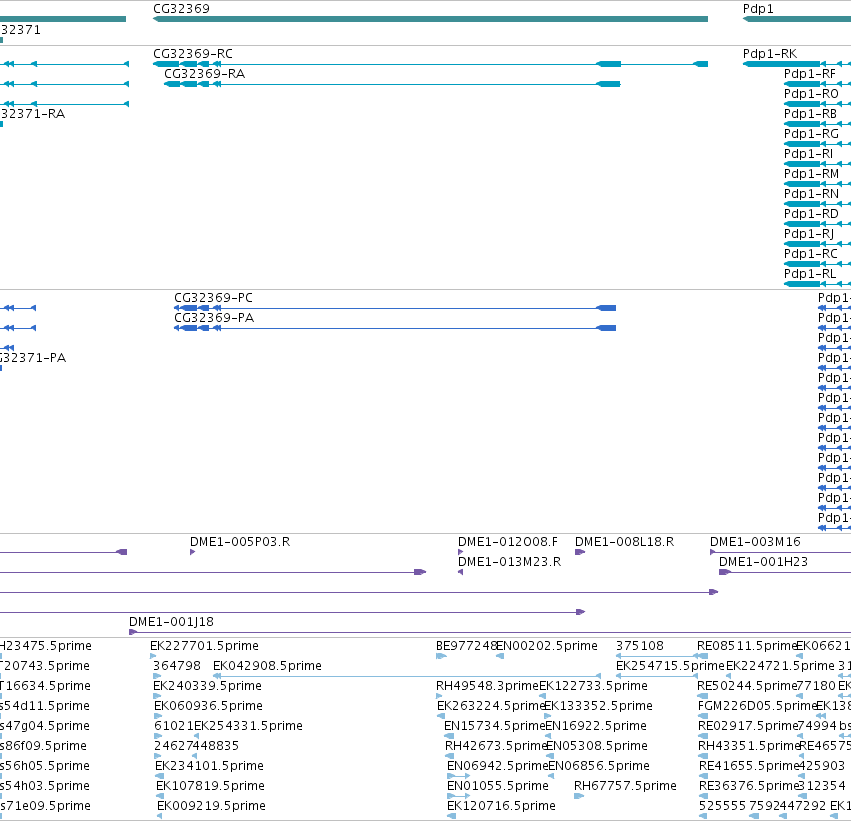Click EST EK254715.5prime
851x821 pixels.
670,666
